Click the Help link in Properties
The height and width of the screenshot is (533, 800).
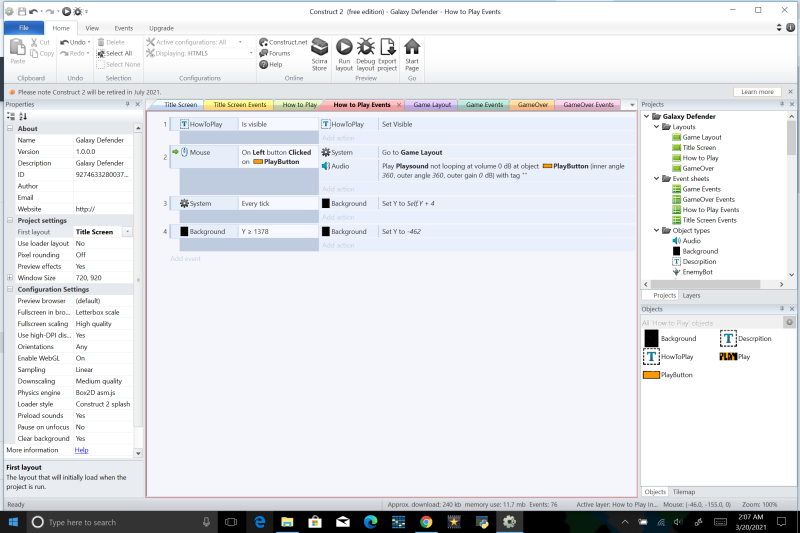coord(81,450)
